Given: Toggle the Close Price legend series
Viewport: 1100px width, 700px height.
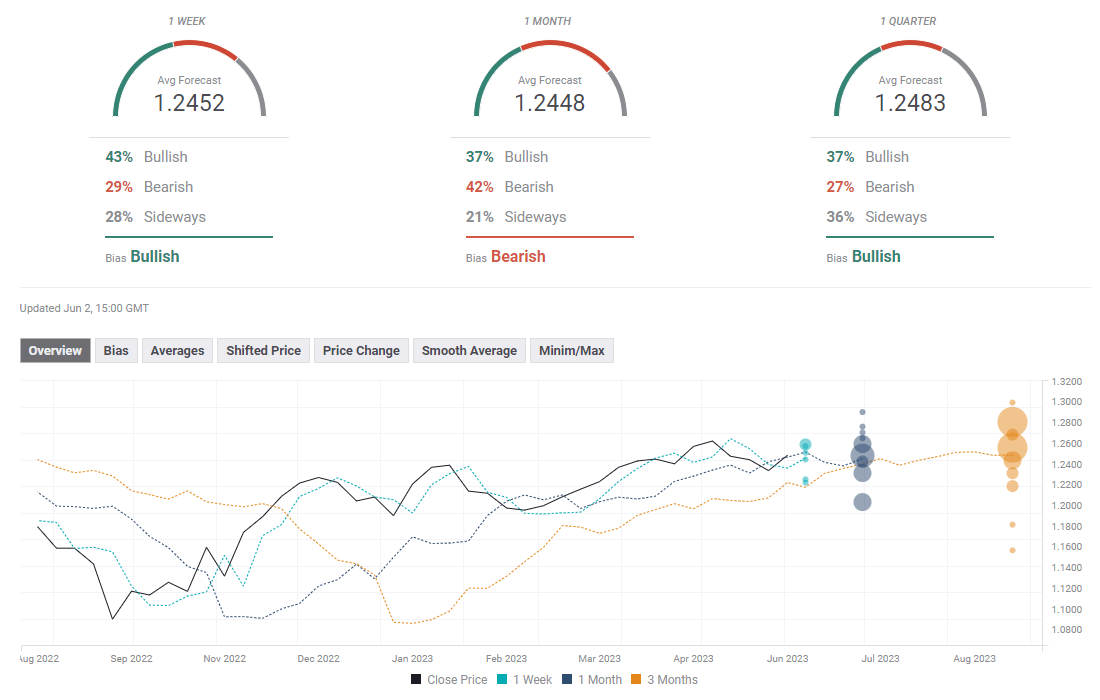Looking at the screenshot, I should click(449, 680).
